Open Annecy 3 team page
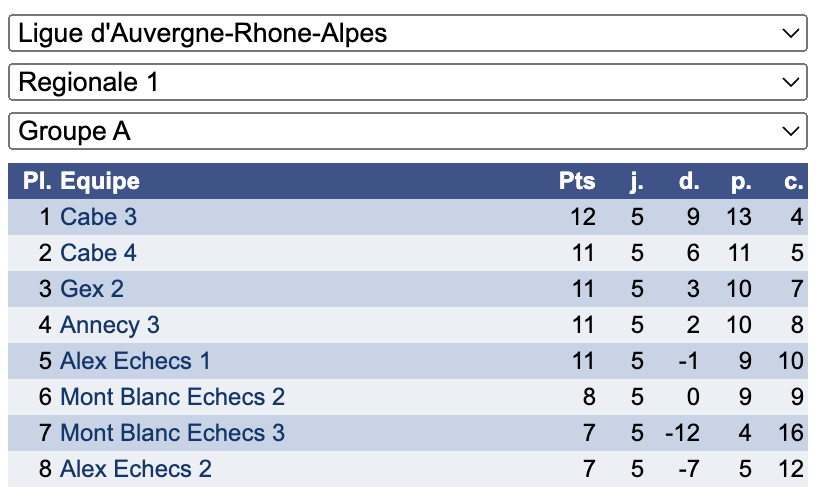Image resolution: width=824 pixels, height=498 pixels. click(x=110, y=325)
